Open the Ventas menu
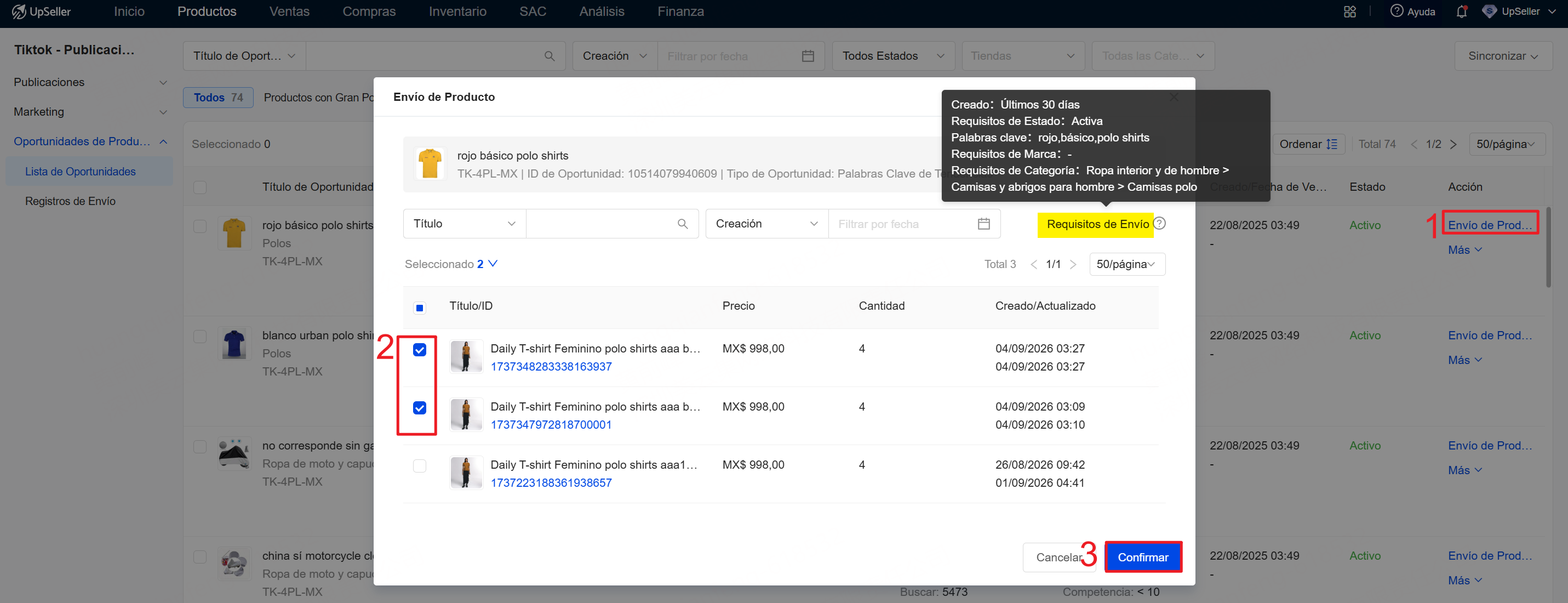The width and height of the screenshot is (1568, 603). pos(289,12)
